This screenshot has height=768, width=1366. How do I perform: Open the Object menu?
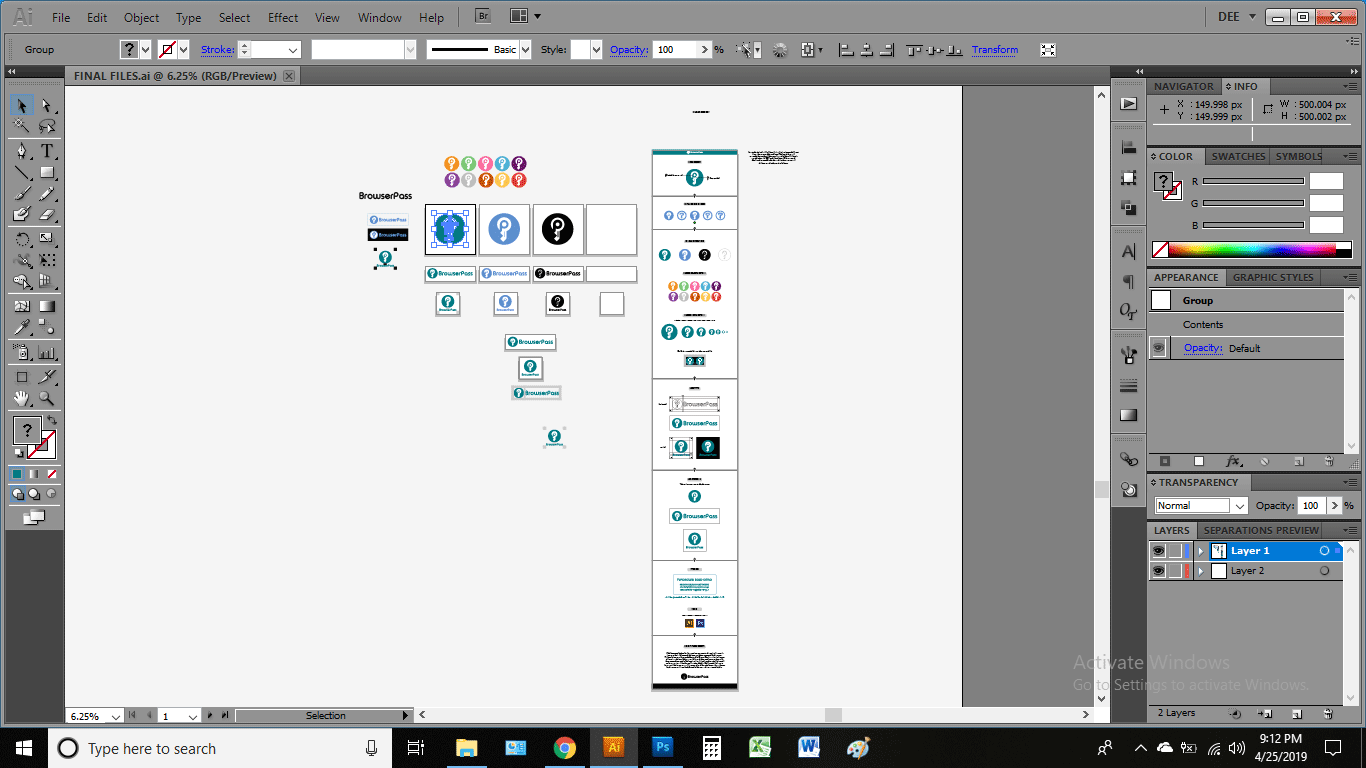click(x=141, y=18)
